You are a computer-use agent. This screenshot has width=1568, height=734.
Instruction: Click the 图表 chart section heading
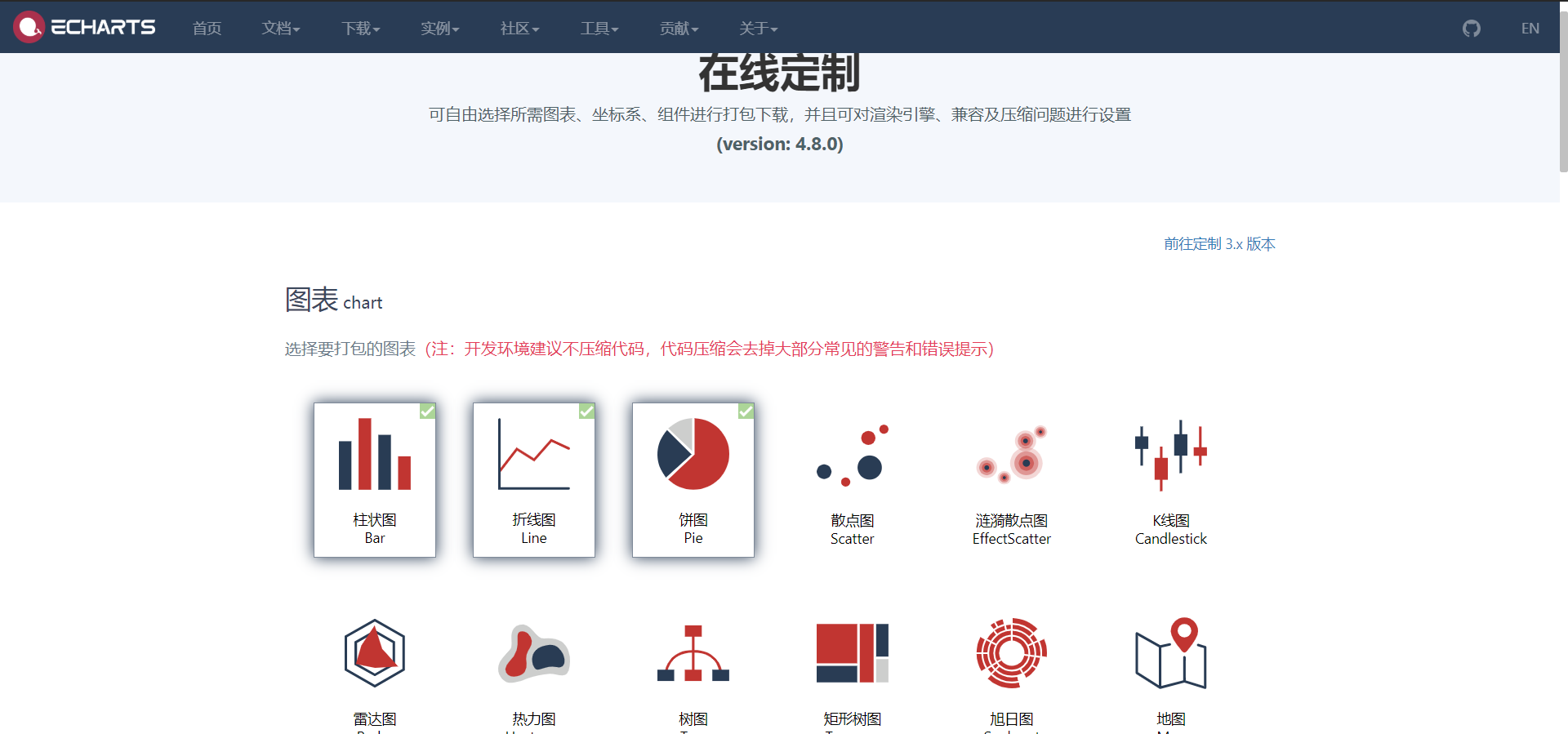tap(333, 300)
